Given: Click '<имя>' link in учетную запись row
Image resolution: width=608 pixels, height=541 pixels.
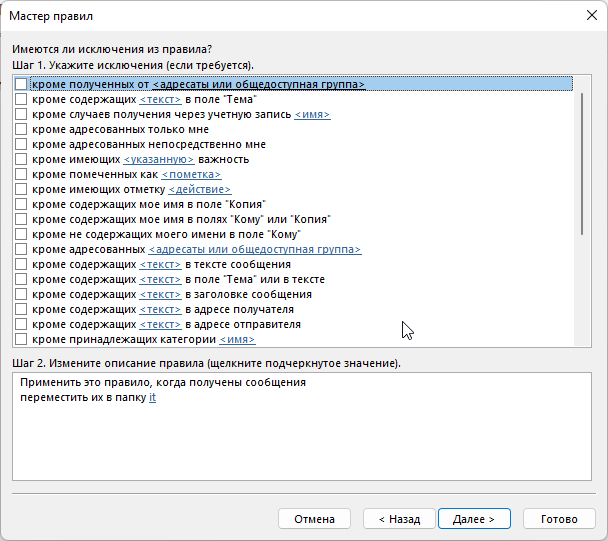Looking at the screenshot, I should coord(312,114).
